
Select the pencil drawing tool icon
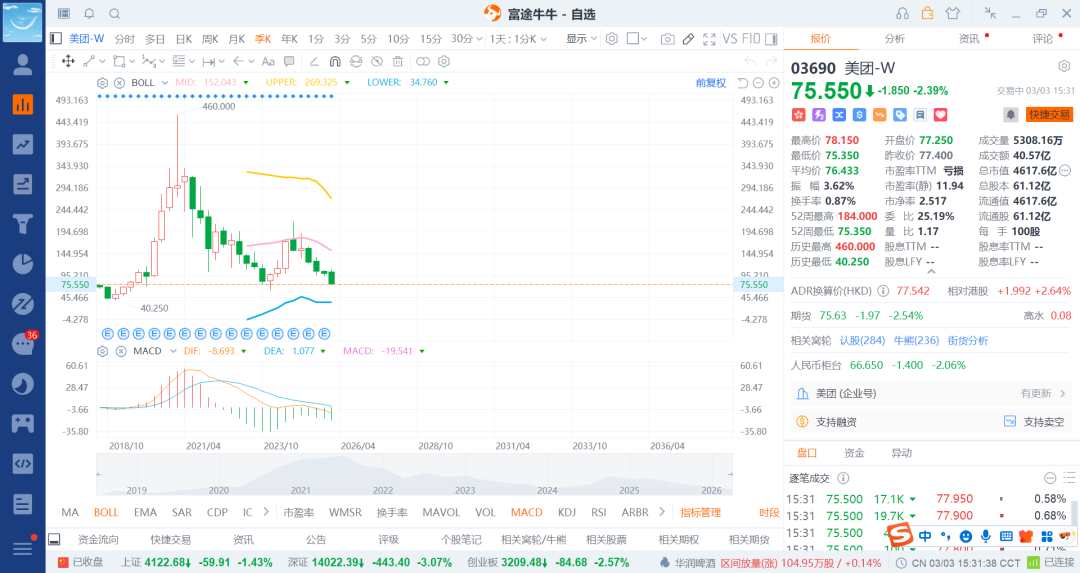(688, 39)
